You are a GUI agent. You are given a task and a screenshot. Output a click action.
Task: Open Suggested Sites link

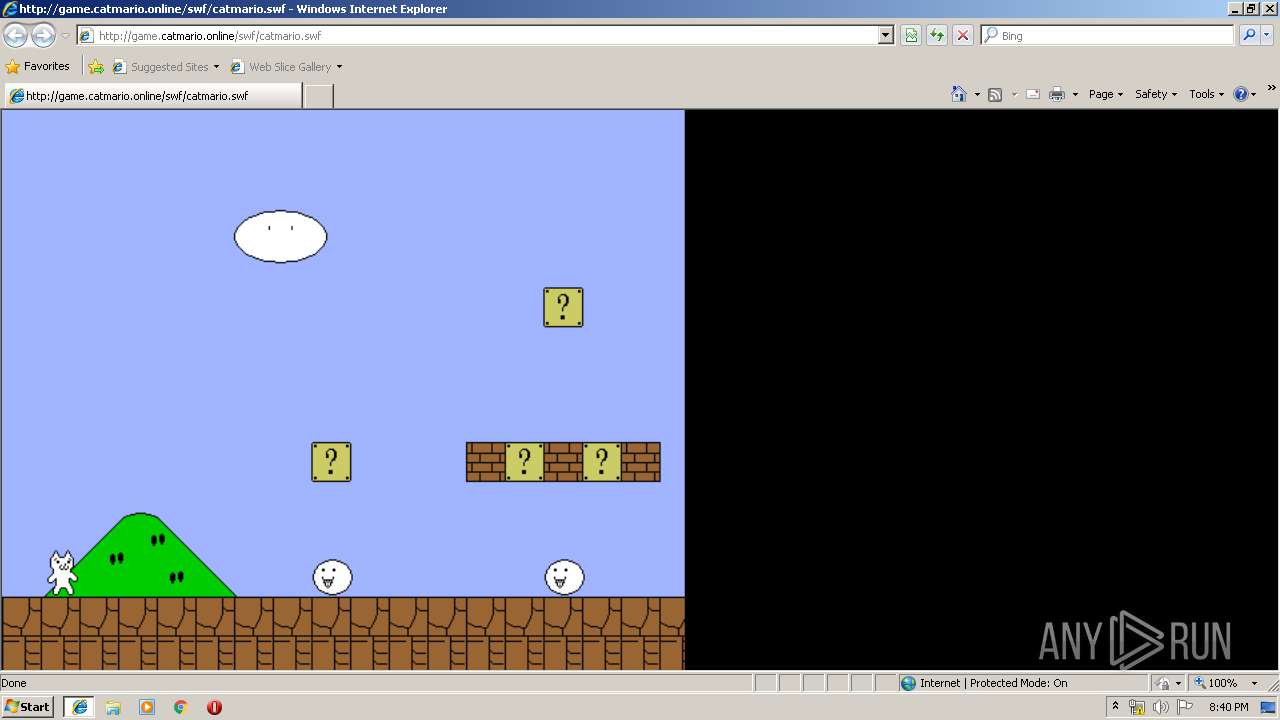165,67
